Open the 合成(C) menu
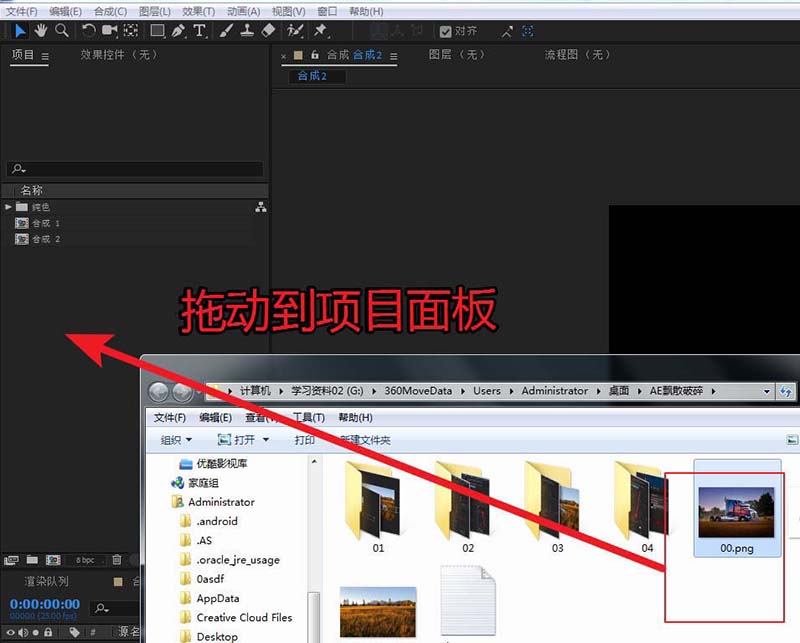Viewport: 800px width, 643px height. point(111,11)
